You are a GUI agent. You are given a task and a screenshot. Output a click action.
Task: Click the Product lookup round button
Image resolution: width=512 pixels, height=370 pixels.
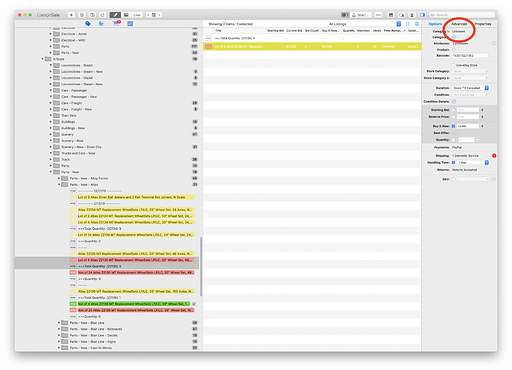[454, 50]
